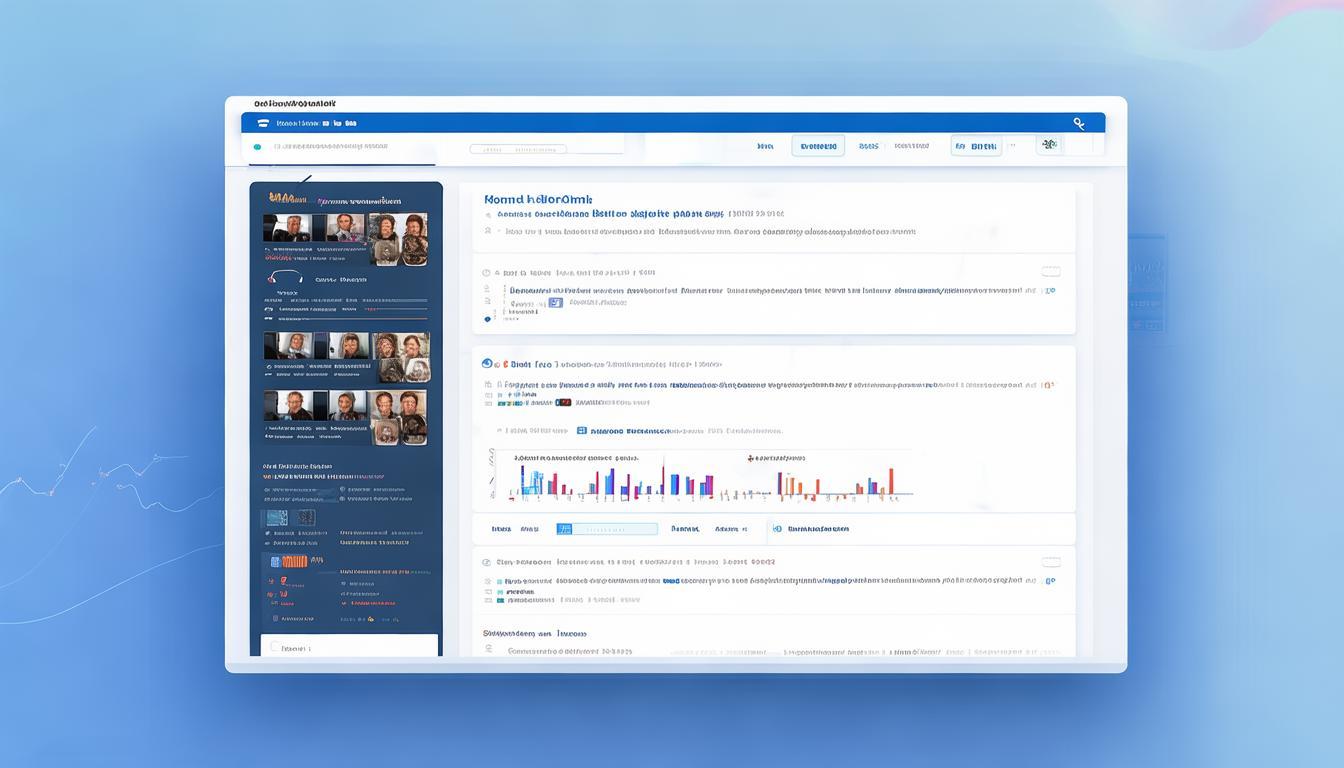Open the first photo thumbnail in the sidebar

tap(287, 228)
